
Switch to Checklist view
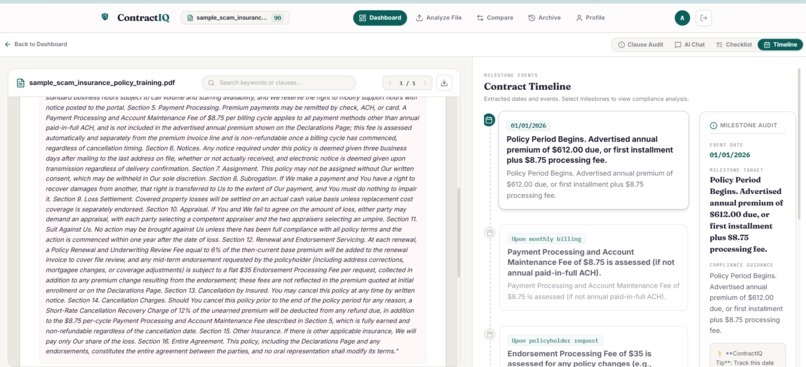pos(734,45)
